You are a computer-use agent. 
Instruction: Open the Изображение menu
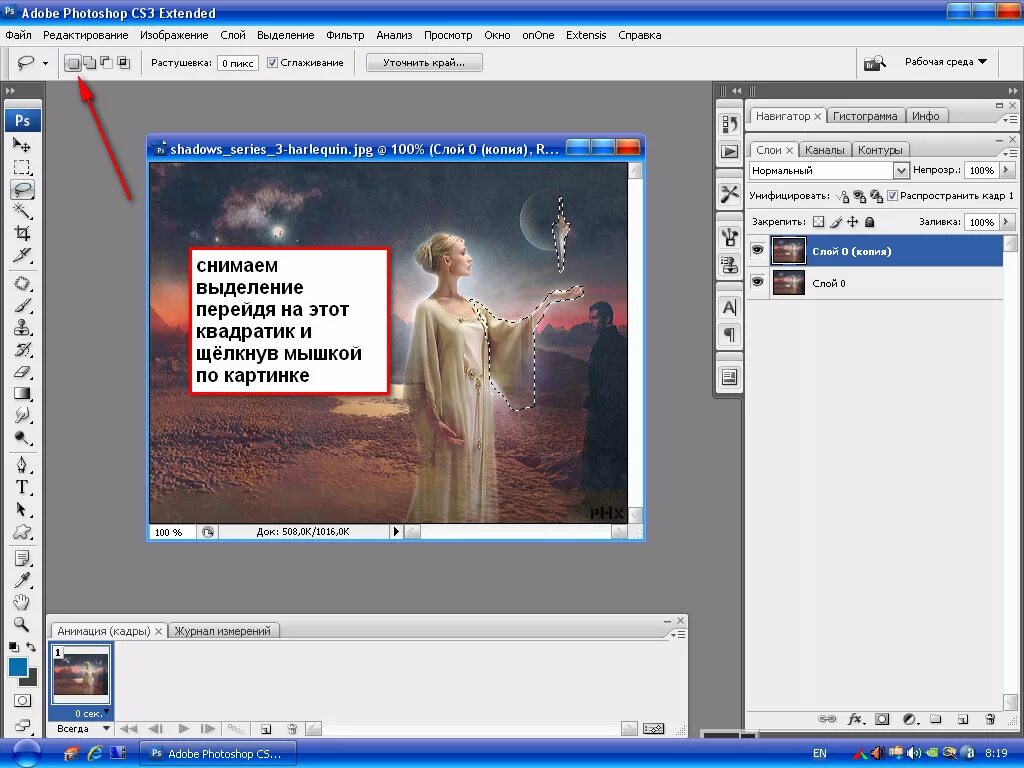tap(174, 35)
